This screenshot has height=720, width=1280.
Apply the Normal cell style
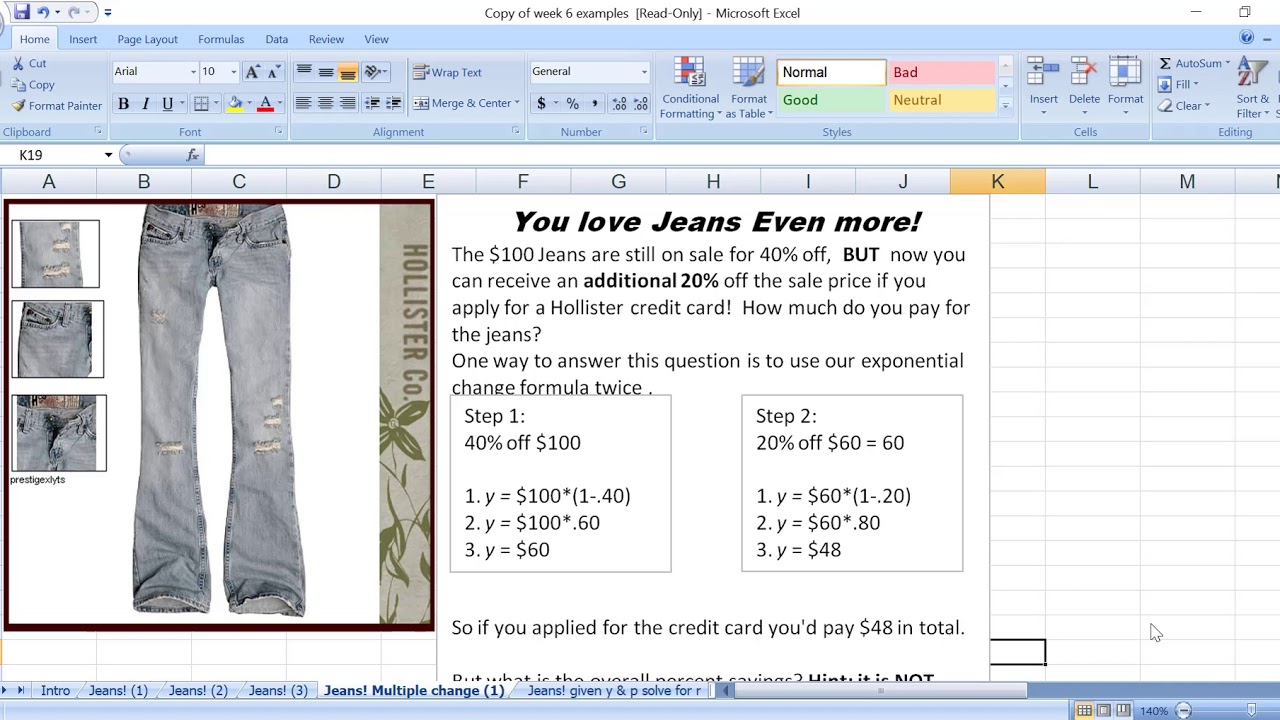click(830, 72)
